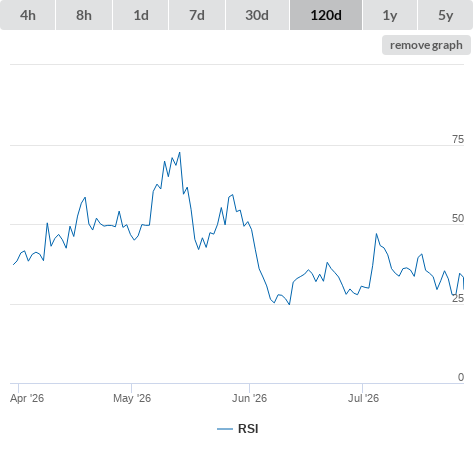Switch chart to 1y range
474x455 pixels.
390,15
